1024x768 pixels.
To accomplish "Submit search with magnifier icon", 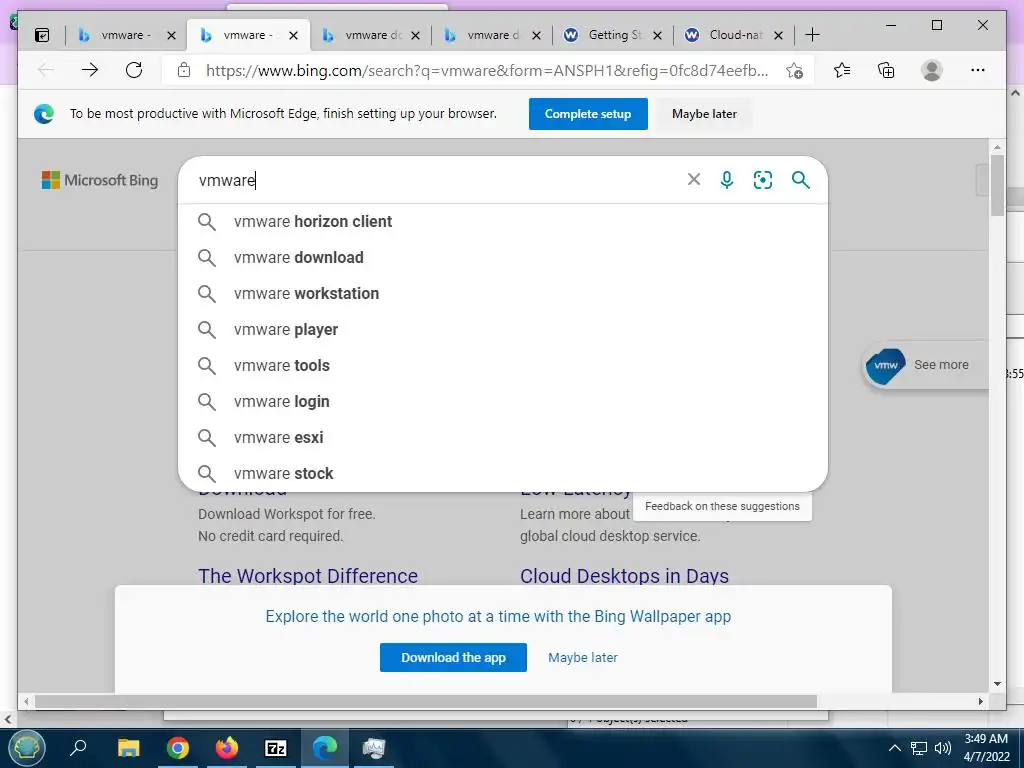I will pyautogui.click(x=801, y=180).
